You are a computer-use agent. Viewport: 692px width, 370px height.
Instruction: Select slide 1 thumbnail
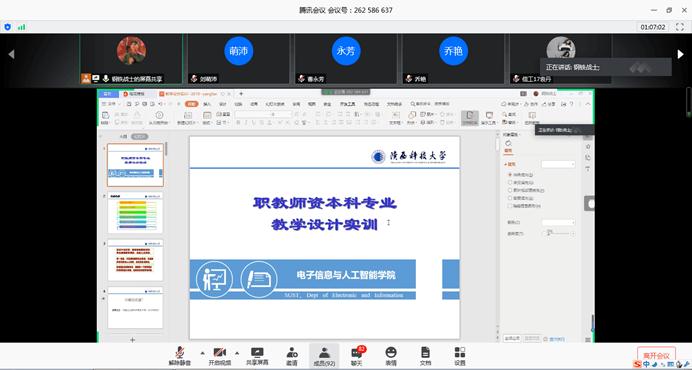(135, 165)
